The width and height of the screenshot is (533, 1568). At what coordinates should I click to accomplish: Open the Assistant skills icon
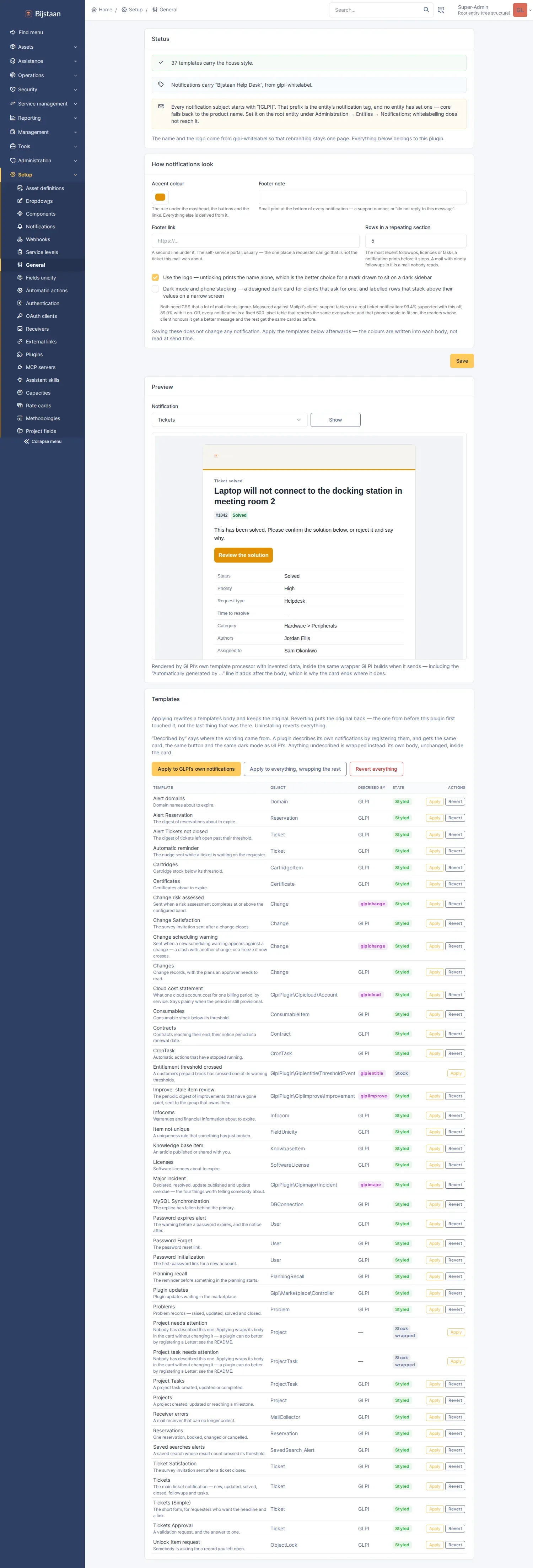(x=20, y=380)
